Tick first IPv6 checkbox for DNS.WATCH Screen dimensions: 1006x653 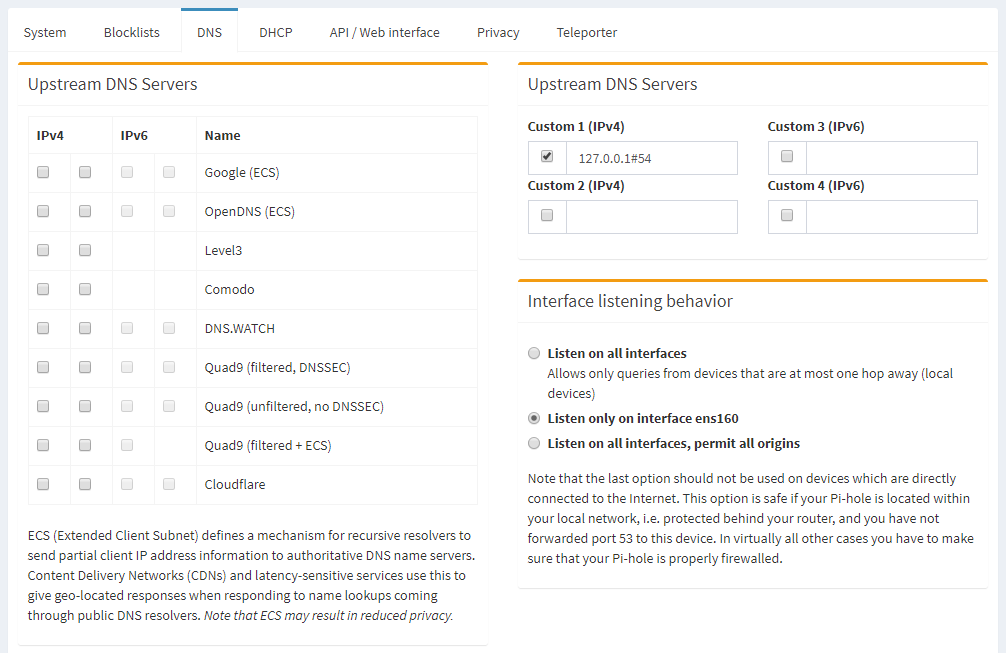click(x=127, y=328)
